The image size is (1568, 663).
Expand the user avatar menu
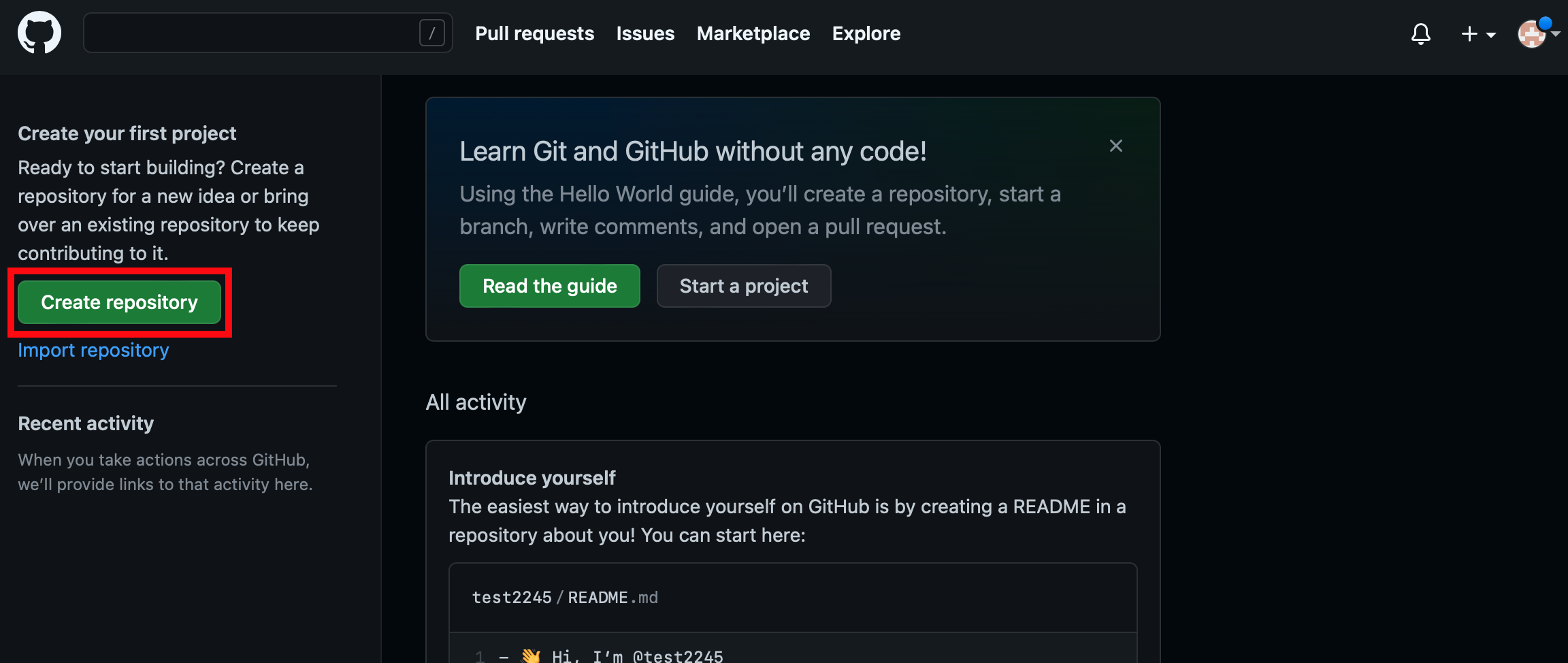coord(1539,33)
